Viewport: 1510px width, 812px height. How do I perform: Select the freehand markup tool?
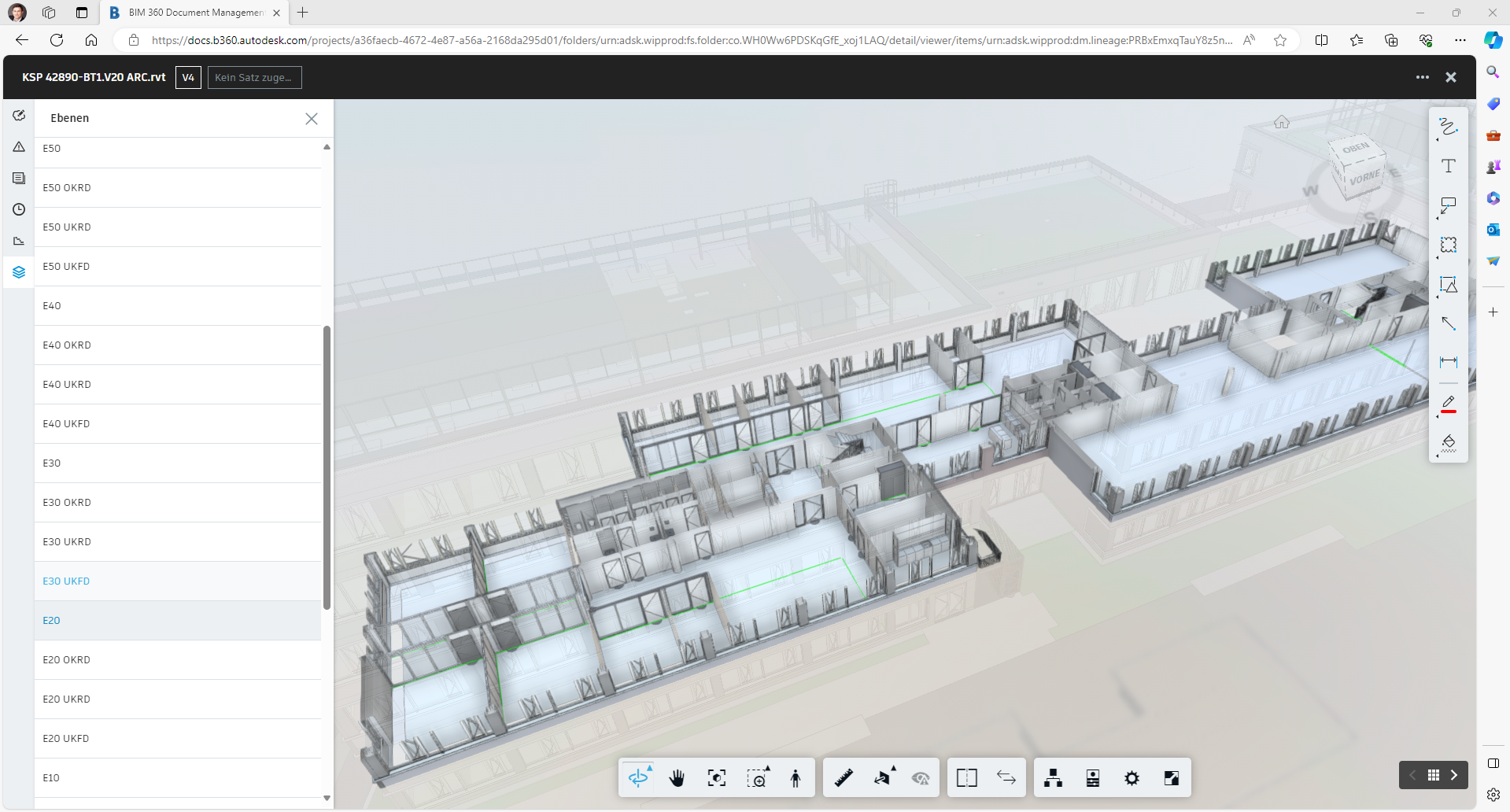(1448, 127)
